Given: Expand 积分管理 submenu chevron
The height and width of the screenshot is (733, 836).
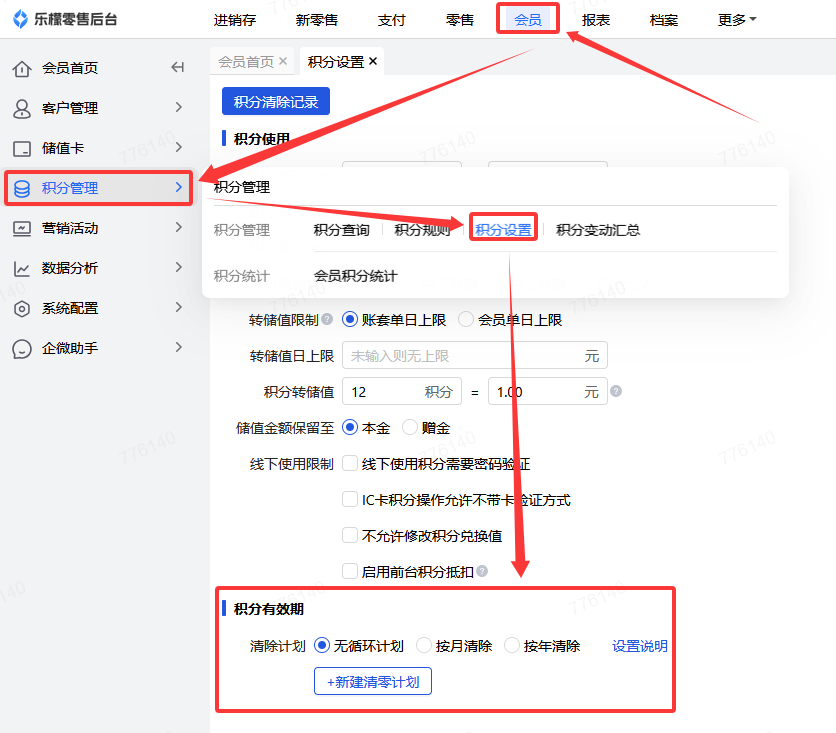Looking at the screenshot, I should 179,187.
